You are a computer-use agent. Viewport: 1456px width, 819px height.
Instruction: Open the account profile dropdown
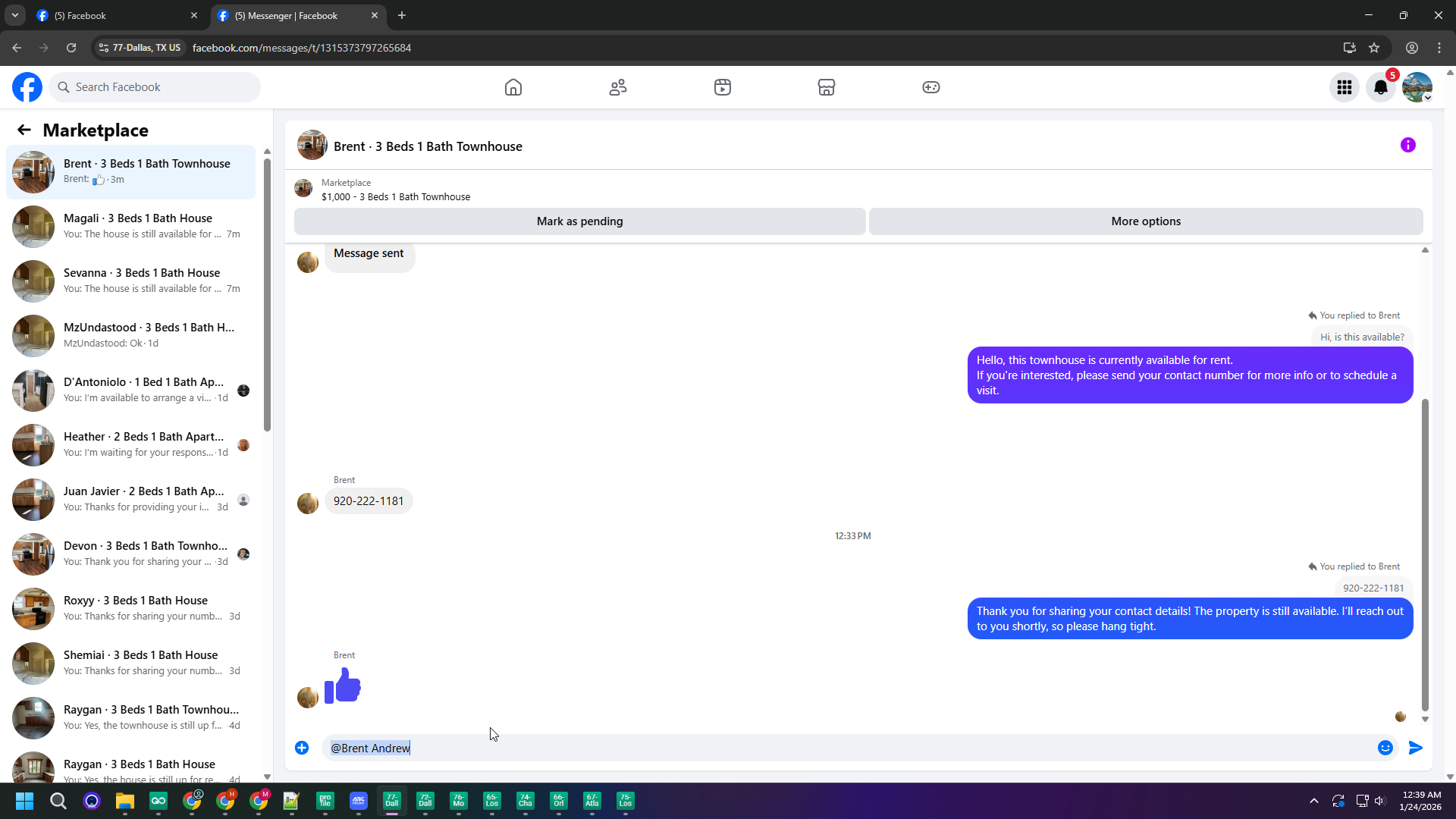[x=1417, y=87]
